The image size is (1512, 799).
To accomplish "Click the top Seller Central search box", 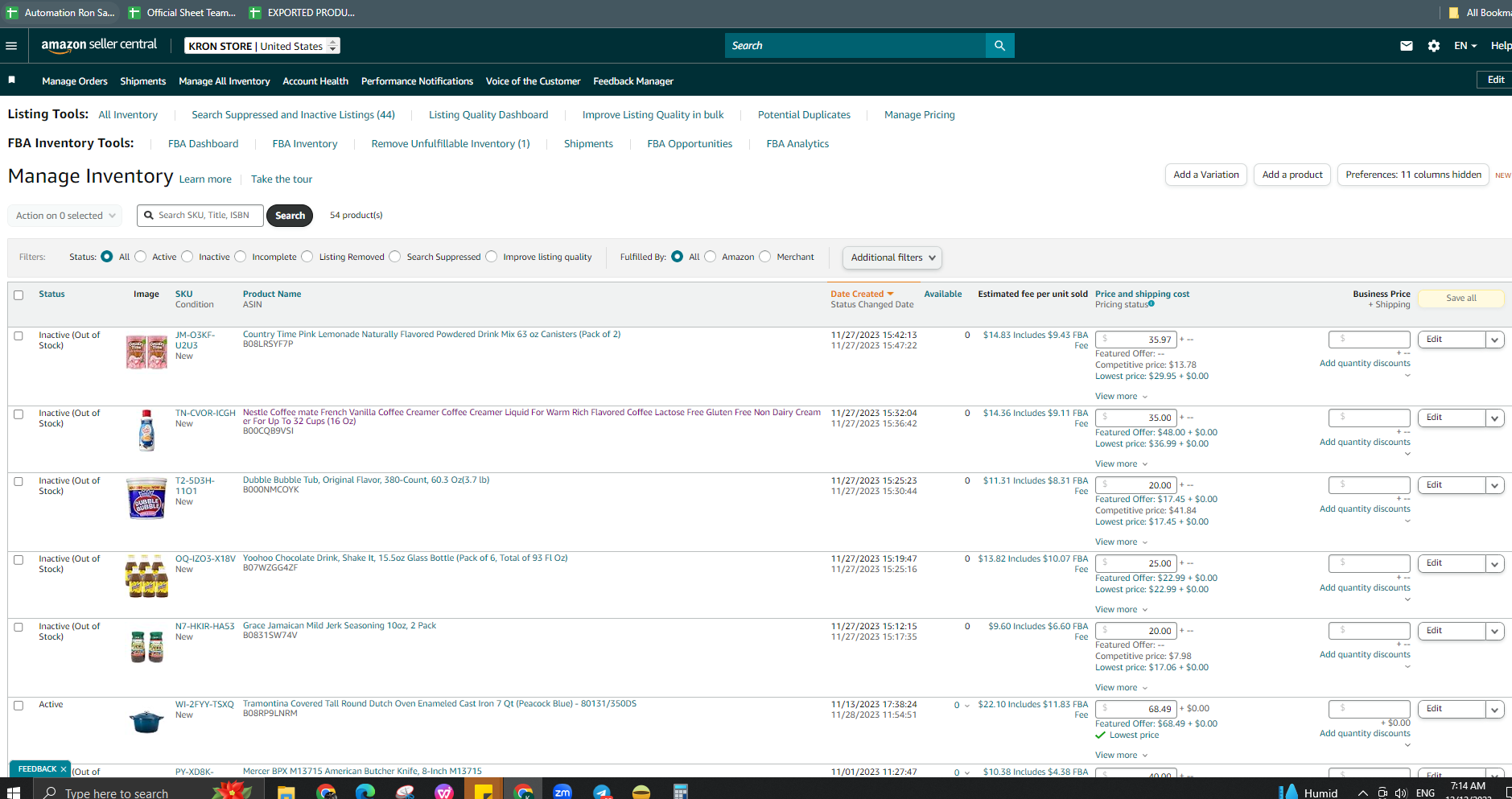I will 855,46.
